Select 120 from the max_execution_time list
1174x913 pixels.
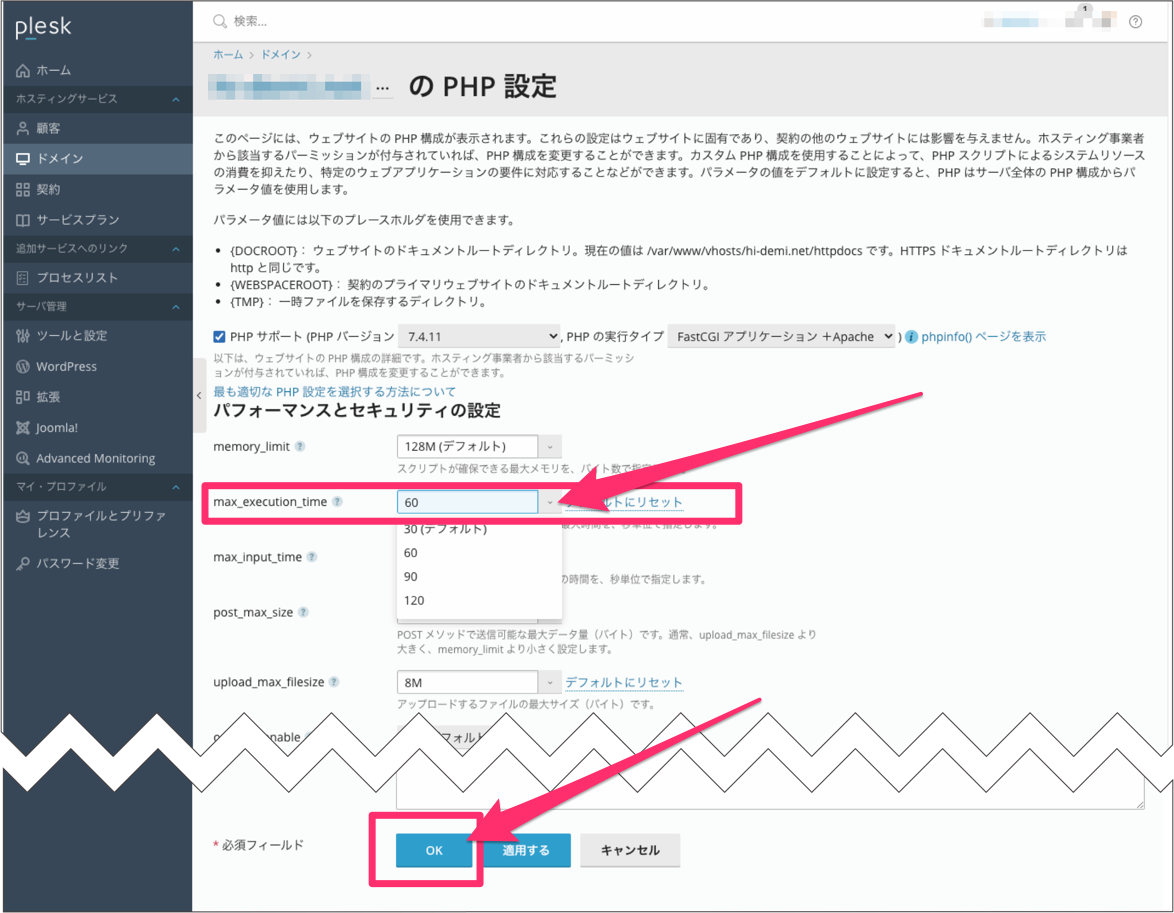click(414, 601)
